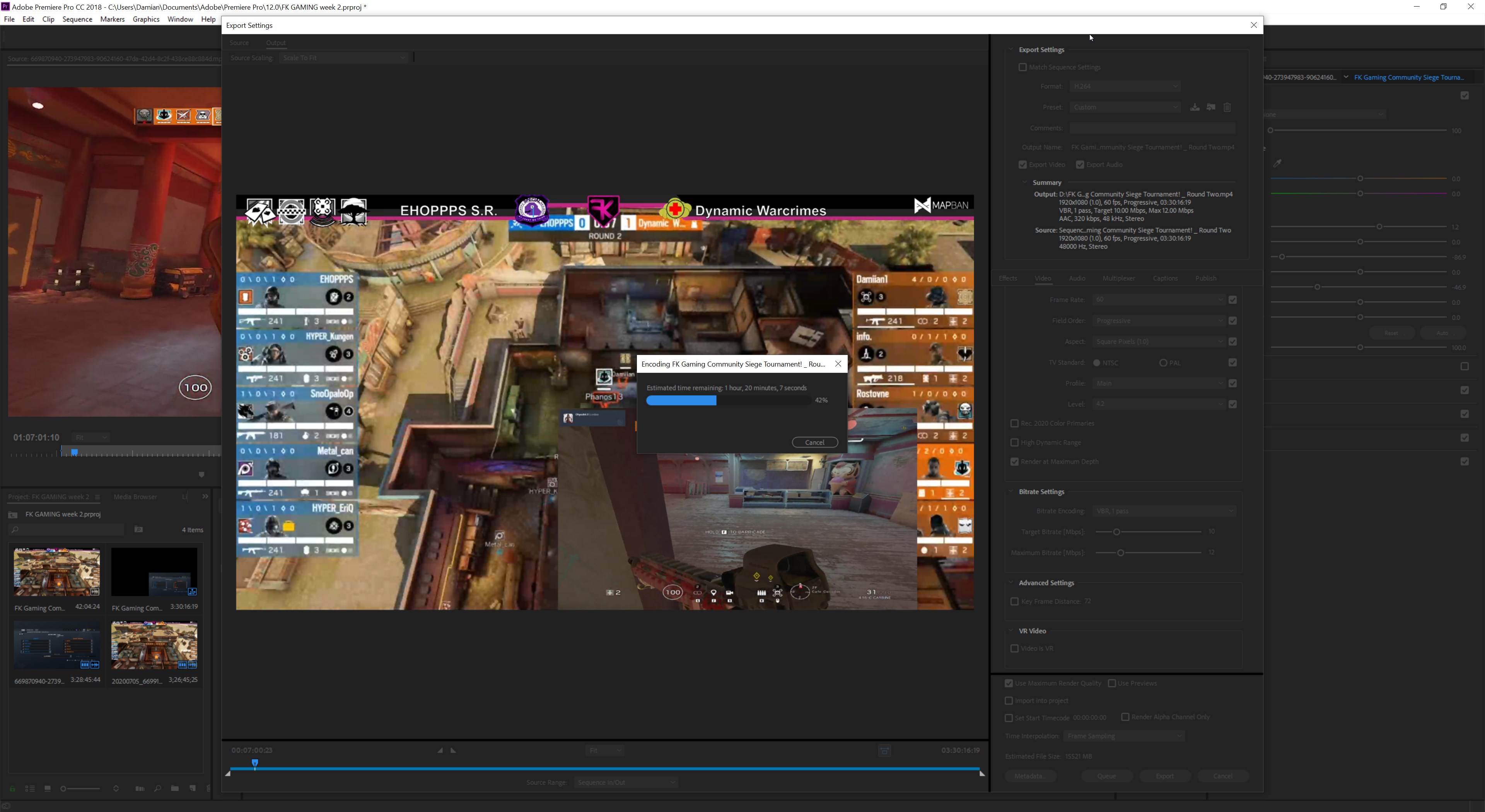Click the Delete Preset trash icon

coord(1227,108)
